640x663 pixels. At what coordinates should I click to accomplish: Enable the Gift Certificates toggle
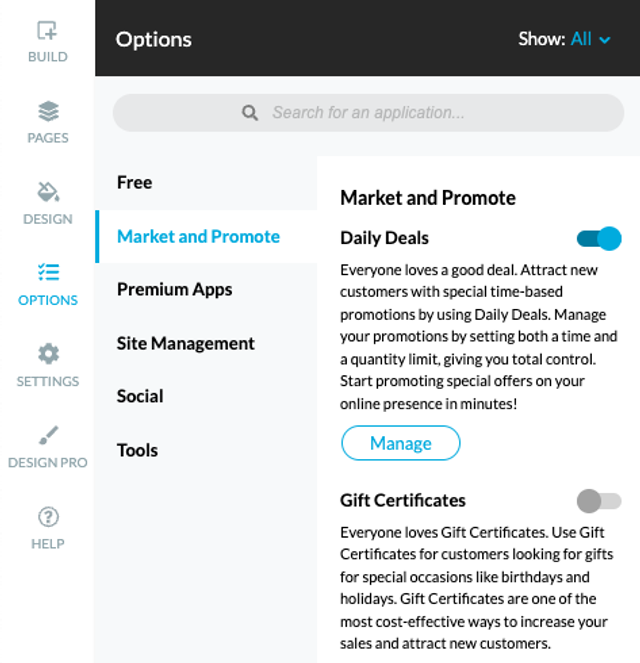[599, 501]
